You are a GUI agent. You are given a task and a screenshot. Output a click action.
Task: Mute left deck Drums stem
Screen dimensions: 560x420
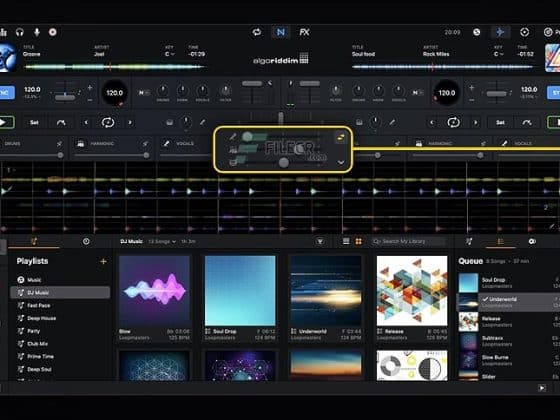click(x=59, y=144)
